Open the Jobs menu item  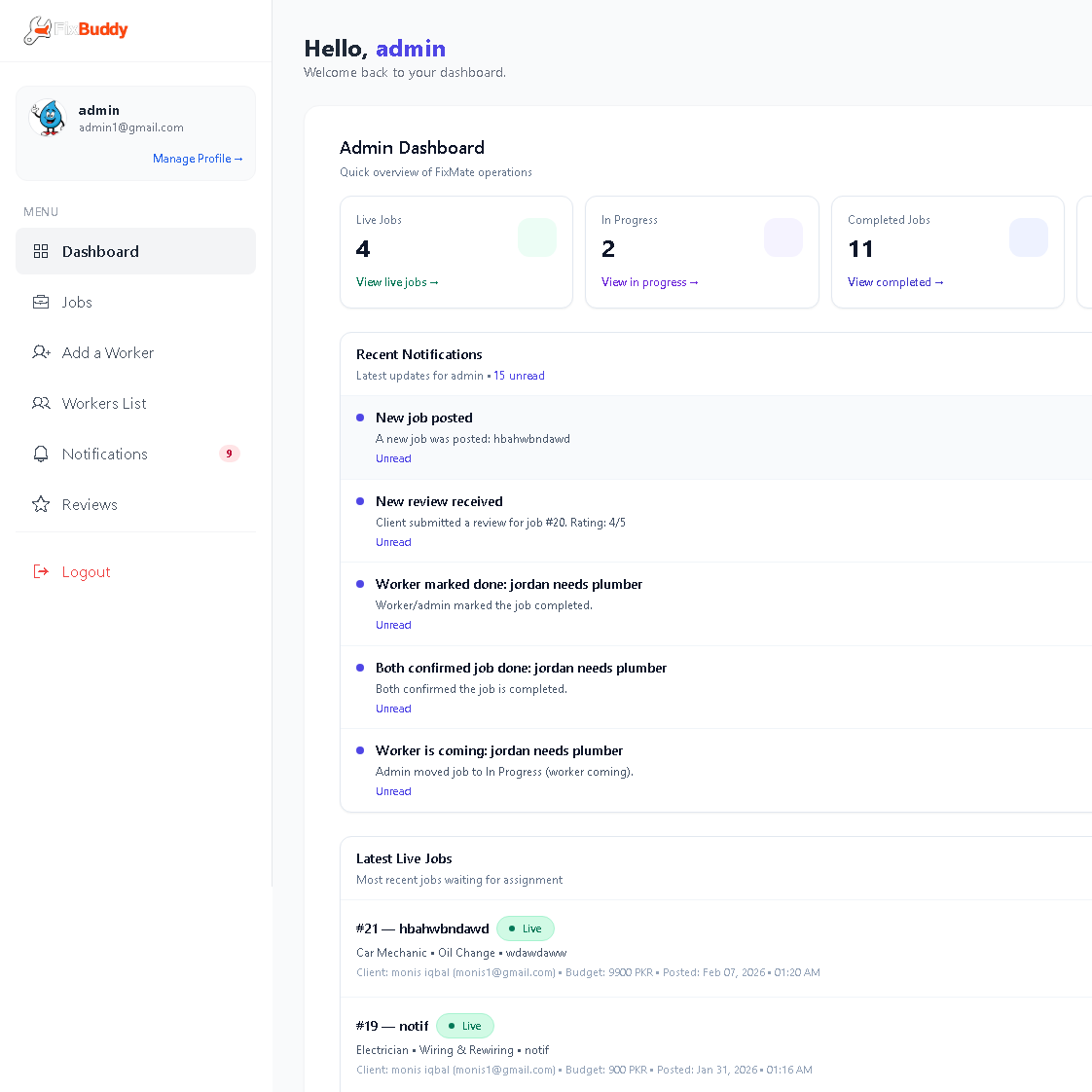click(x=77, y=302)
